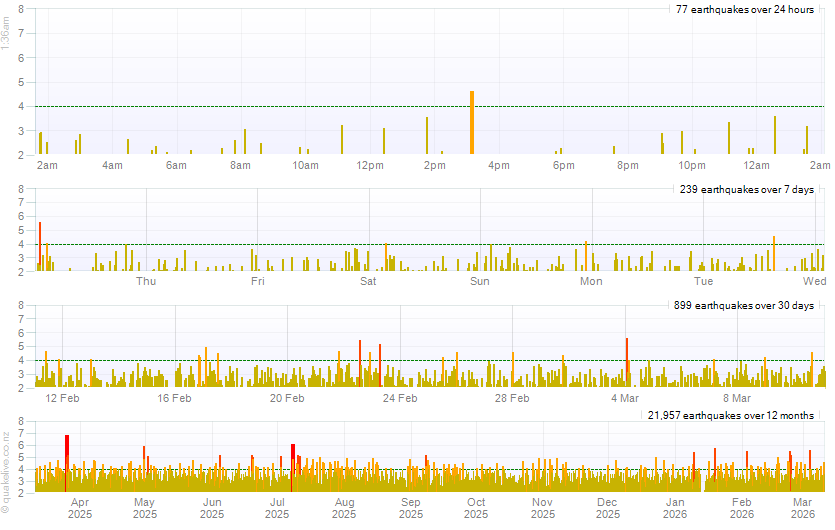Click the 12pm tick on the 24-hour axis
The width and height of the screenshot is (835, 530).
pos(370,165)
